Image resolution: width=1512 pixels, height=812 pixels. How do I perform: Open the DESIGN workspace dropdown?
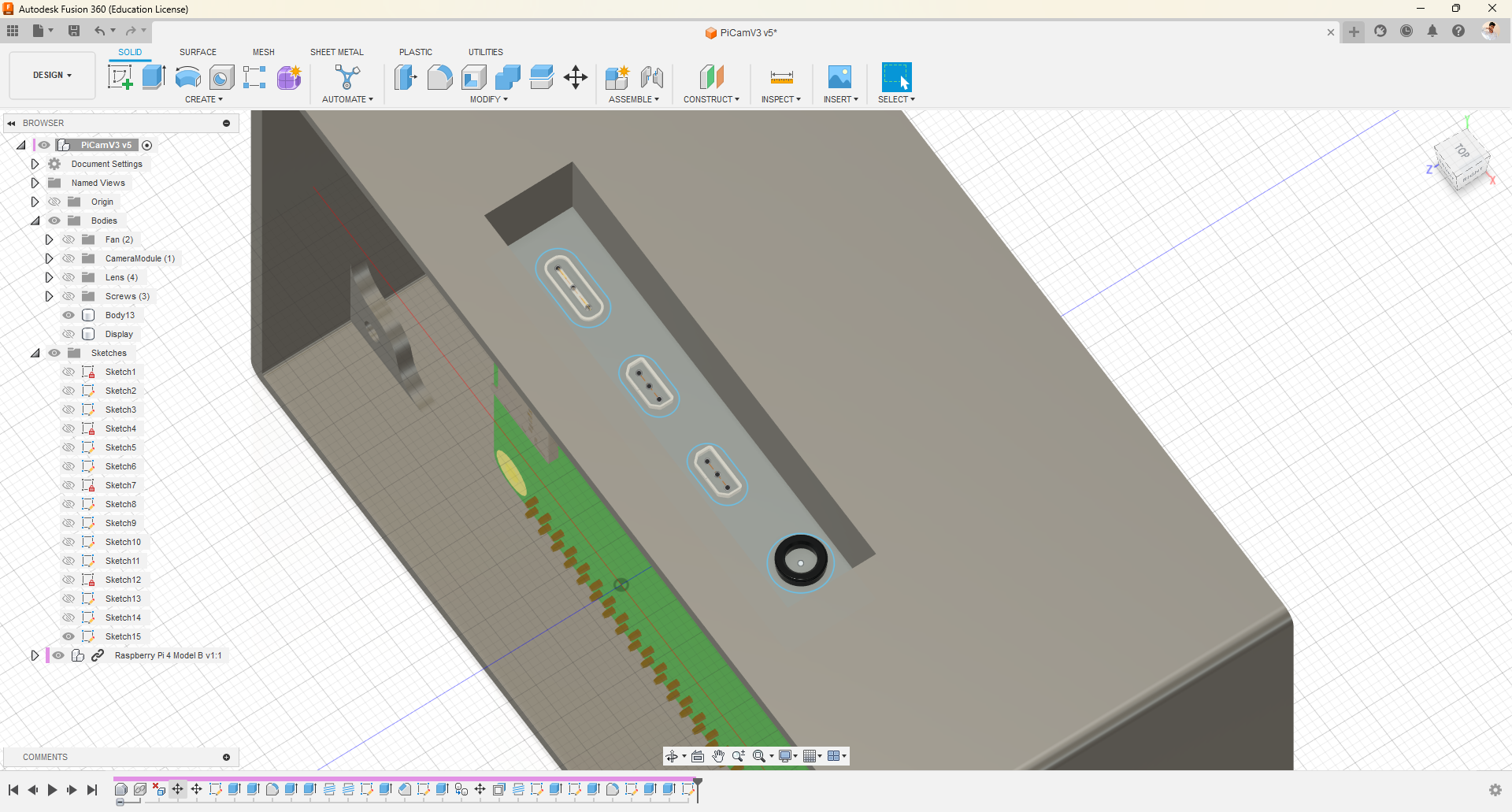(52, 76)
